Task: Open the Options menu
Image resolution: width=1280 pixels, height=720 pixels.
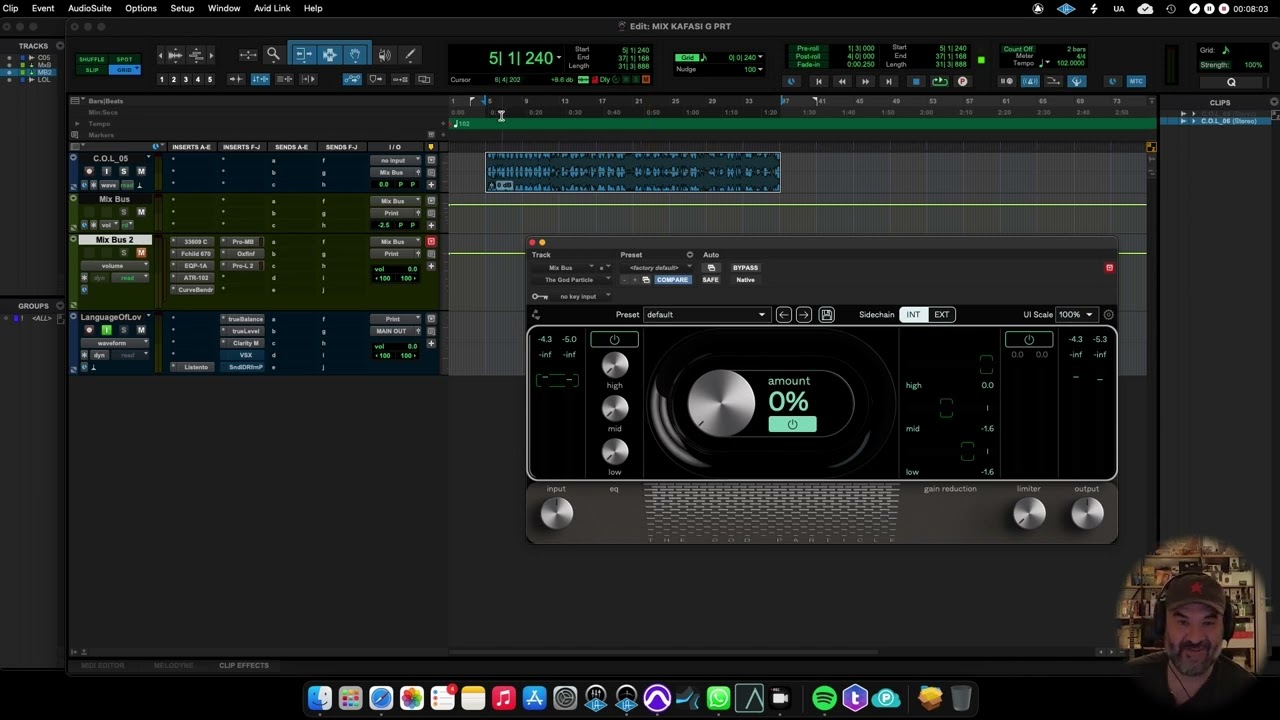Action: coord(141,9)
